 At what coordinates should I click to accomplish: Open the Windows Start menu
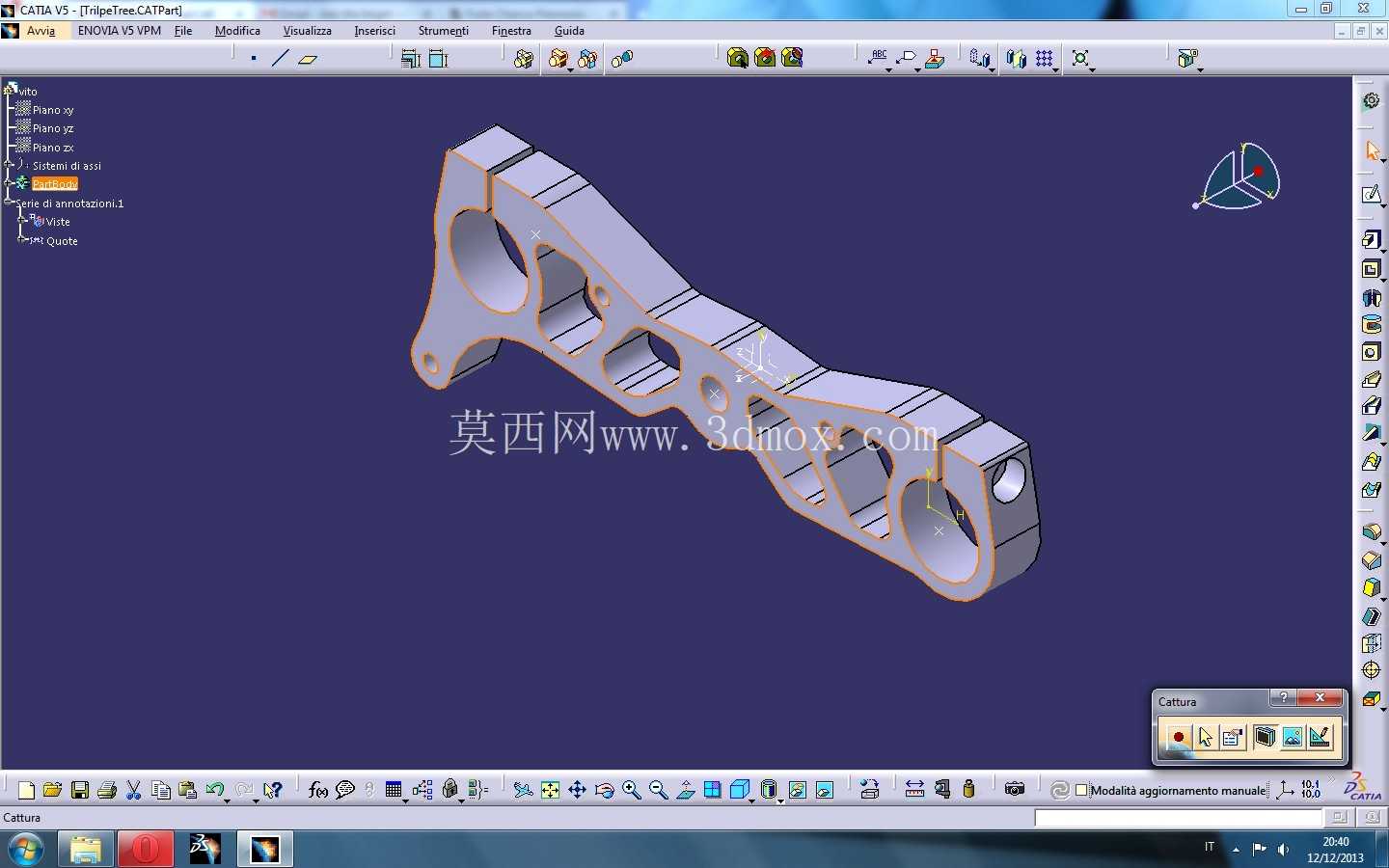(26, 850)
